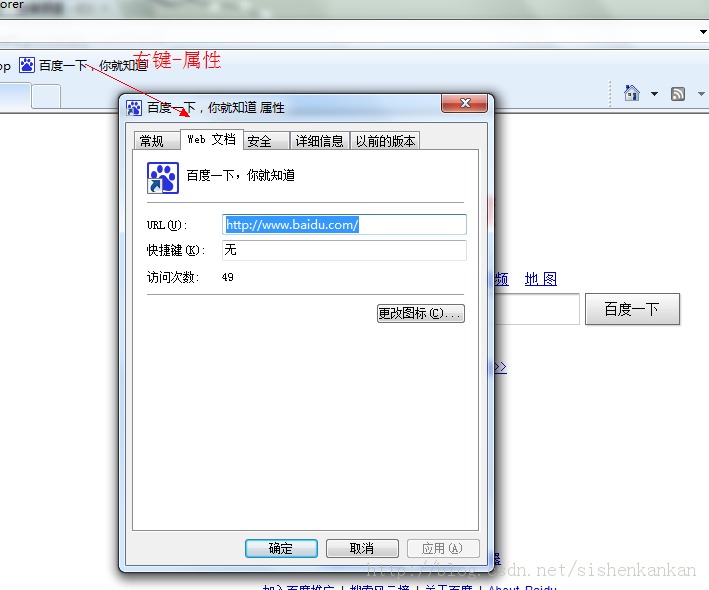Screen dimensions: 709x590
Task: Open the 以前的版本 tab
Action: point(385,141)
